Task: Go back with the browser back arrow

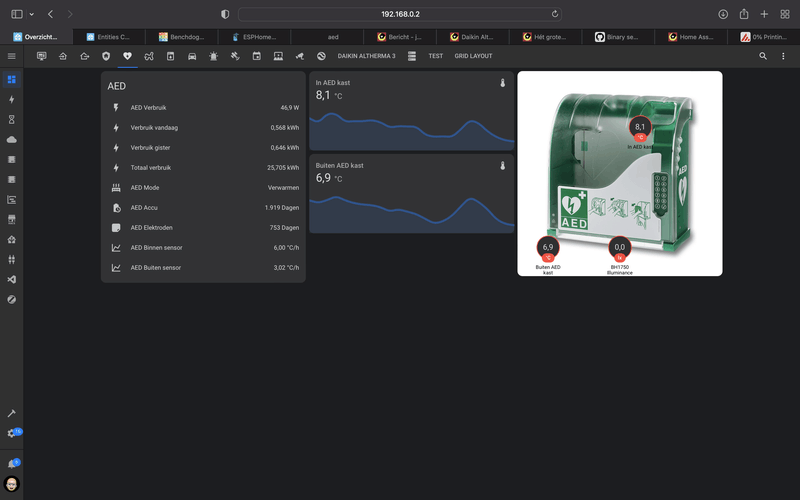Action: (x=51, y=14)
